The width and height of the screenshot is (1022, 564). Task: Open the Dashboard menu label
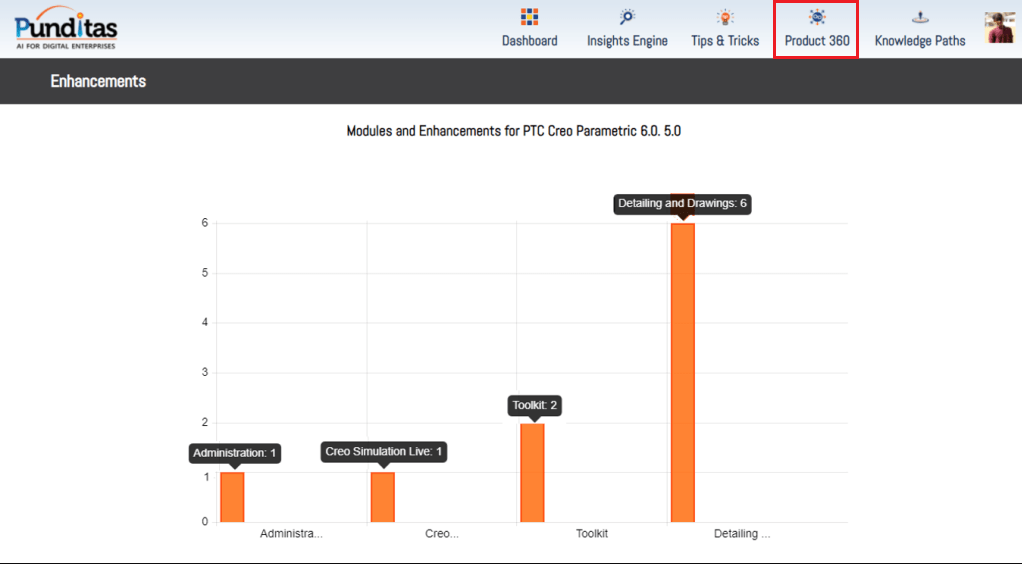tap(530, 41)
